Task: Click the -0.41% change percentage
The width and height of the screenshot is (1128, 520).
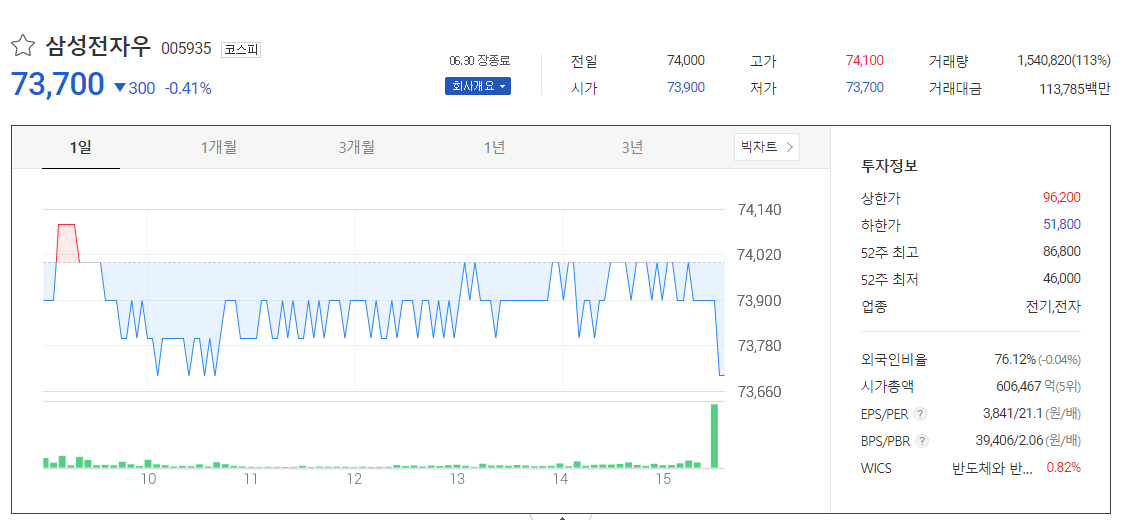Action: click(x=188, y=88)
